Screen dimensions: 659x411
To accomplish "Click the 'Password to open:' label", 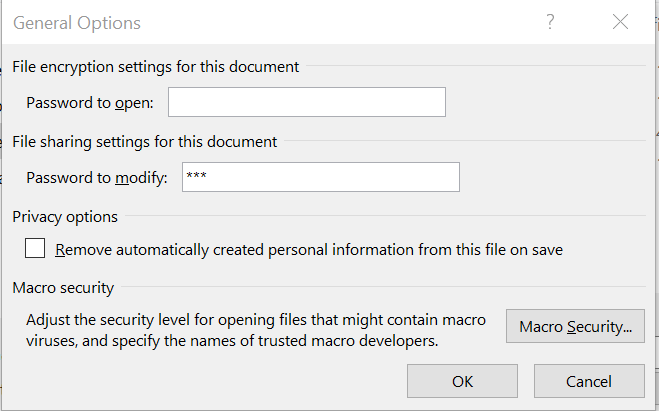I will 90,103.
